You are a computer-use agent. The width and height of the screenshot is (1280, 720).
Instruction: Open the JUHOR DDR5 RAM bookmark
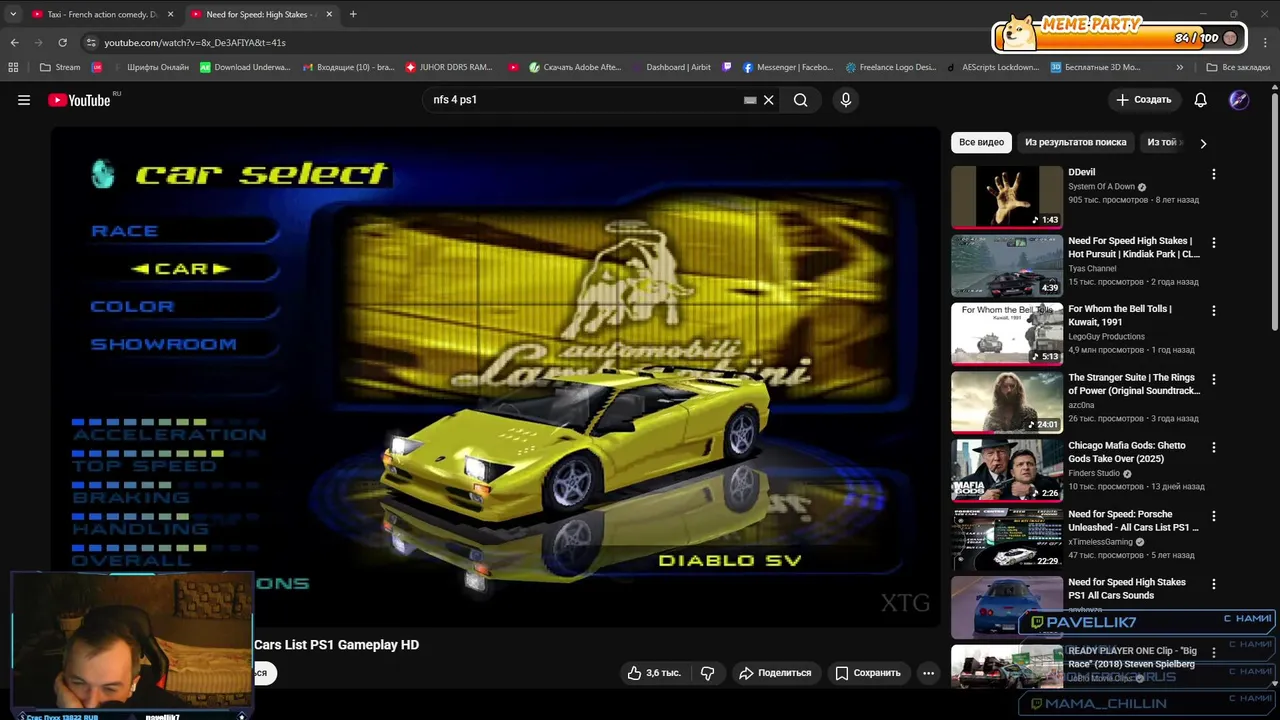(x=449, y=67)
